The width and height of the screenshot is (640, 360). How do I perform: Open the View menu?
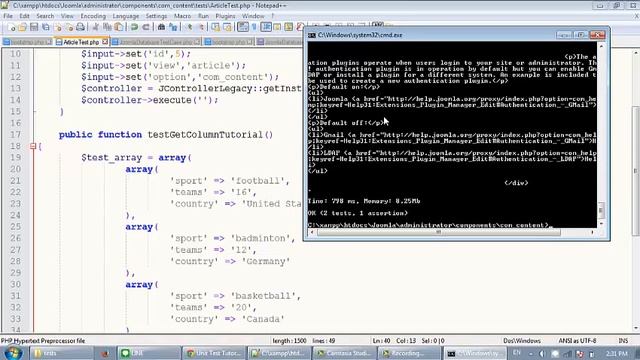point(67,16)
